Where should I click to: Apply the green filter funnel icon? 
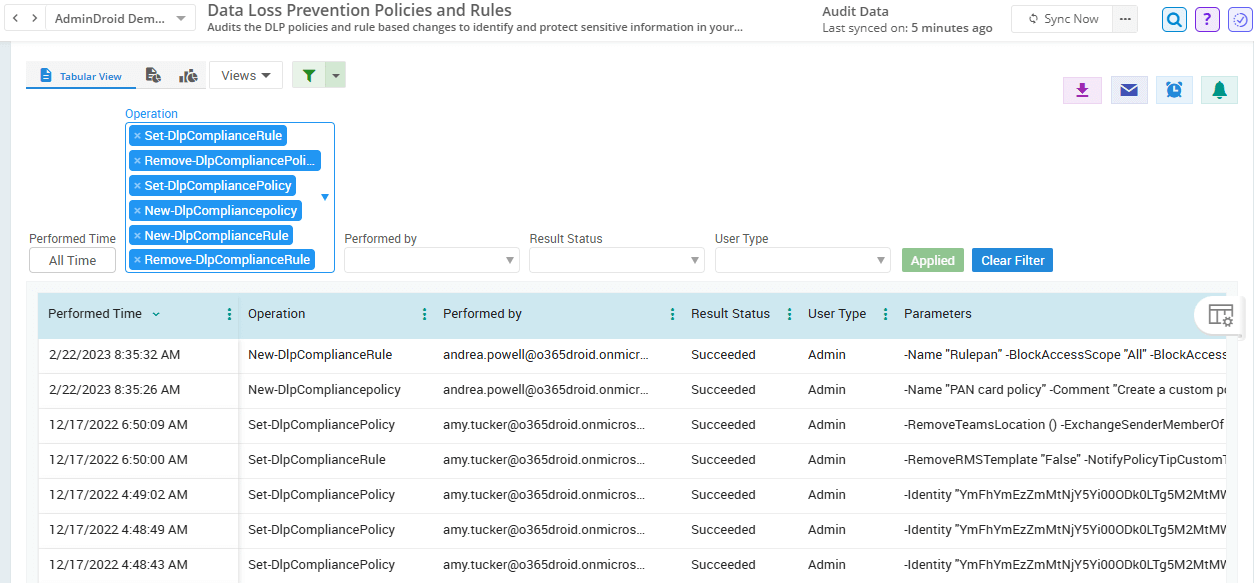pos(308,75)
